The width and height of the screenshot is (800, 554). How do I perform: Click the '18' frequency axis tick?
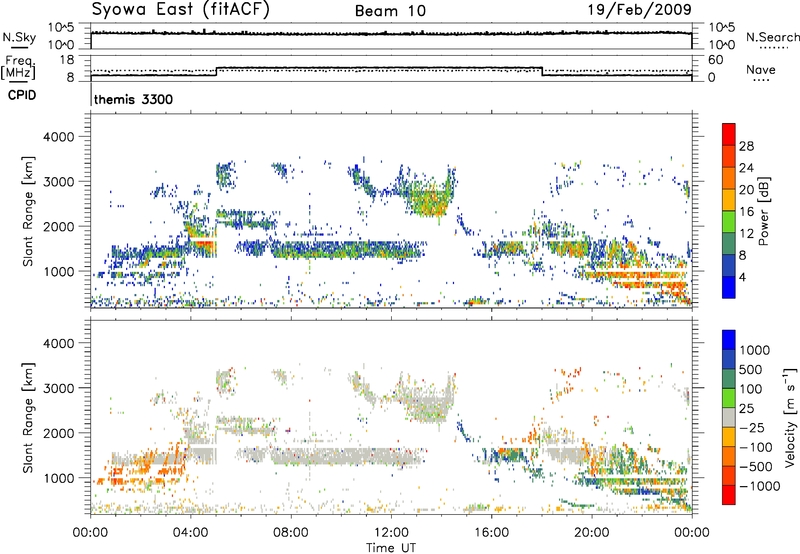(66, 60)
